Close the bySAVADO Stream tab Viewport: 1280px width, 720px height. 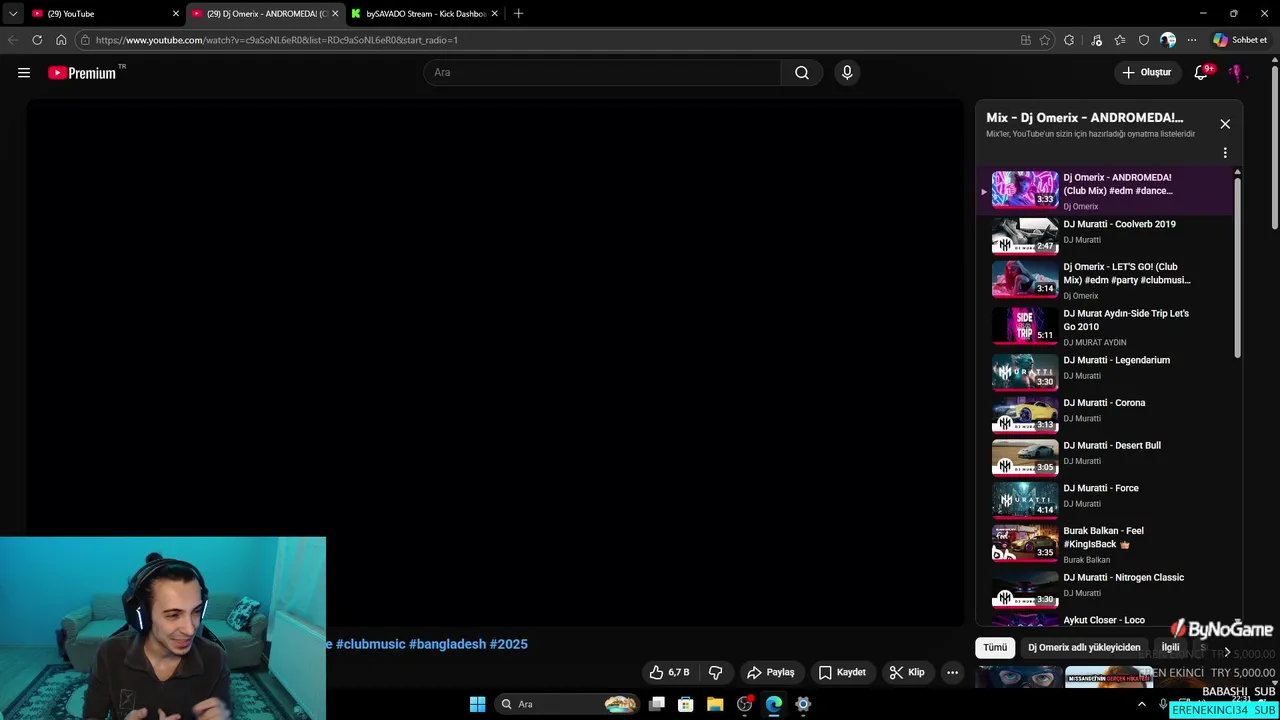point(494,14)
